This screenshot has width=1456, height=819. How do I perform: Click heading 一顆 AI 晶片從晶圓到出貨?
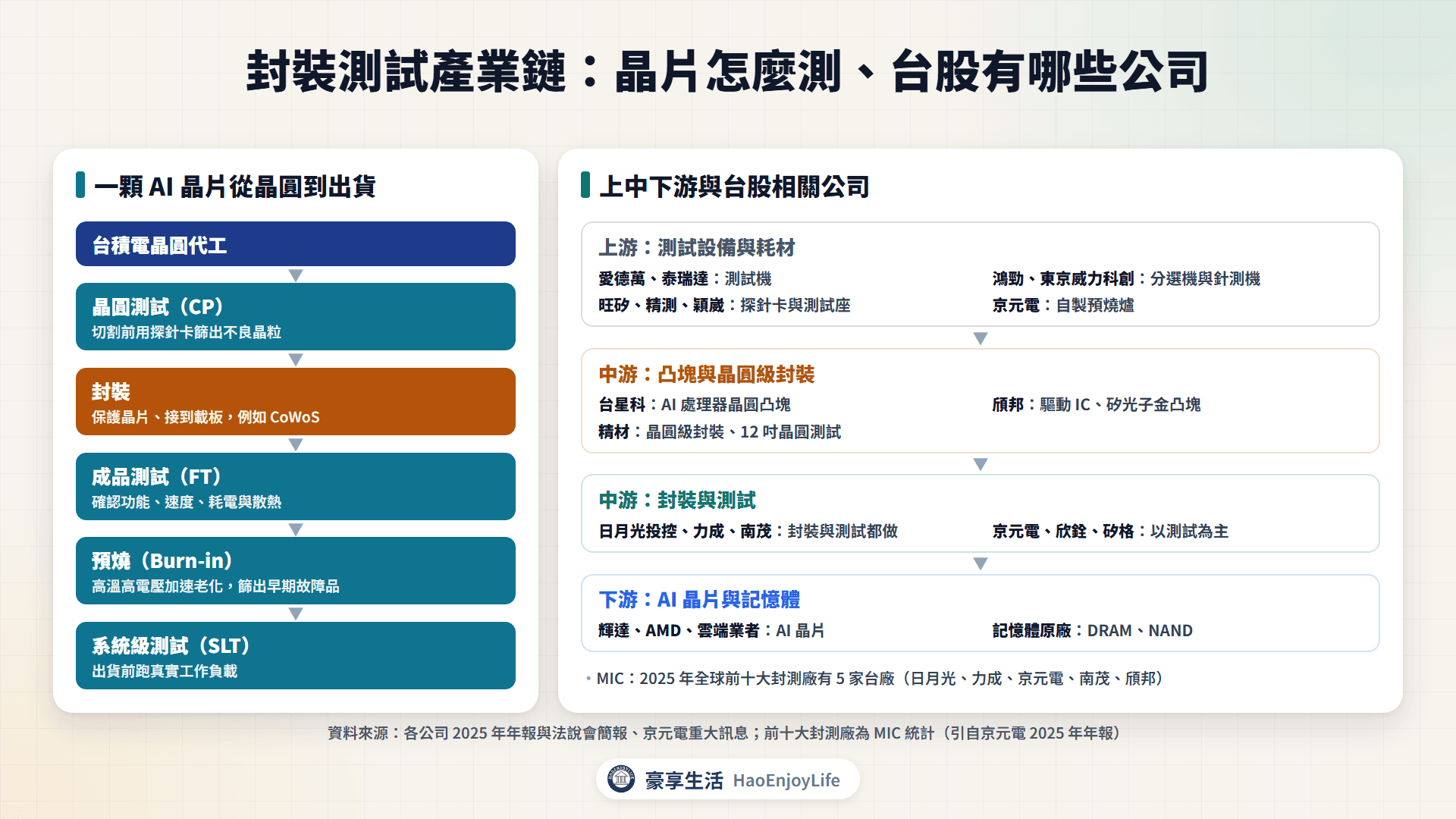coord(235,186)
